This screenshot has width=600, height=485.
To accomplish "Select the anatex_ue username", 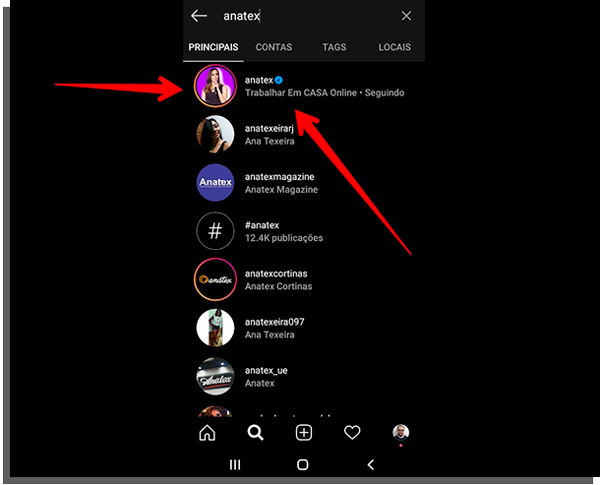I will point(266,371).
